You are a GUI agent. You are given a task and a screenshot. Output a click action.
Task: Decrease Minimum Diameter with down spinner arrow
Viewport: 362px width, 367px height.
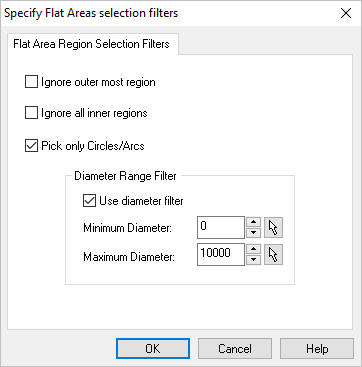click(x=254, y=233)
